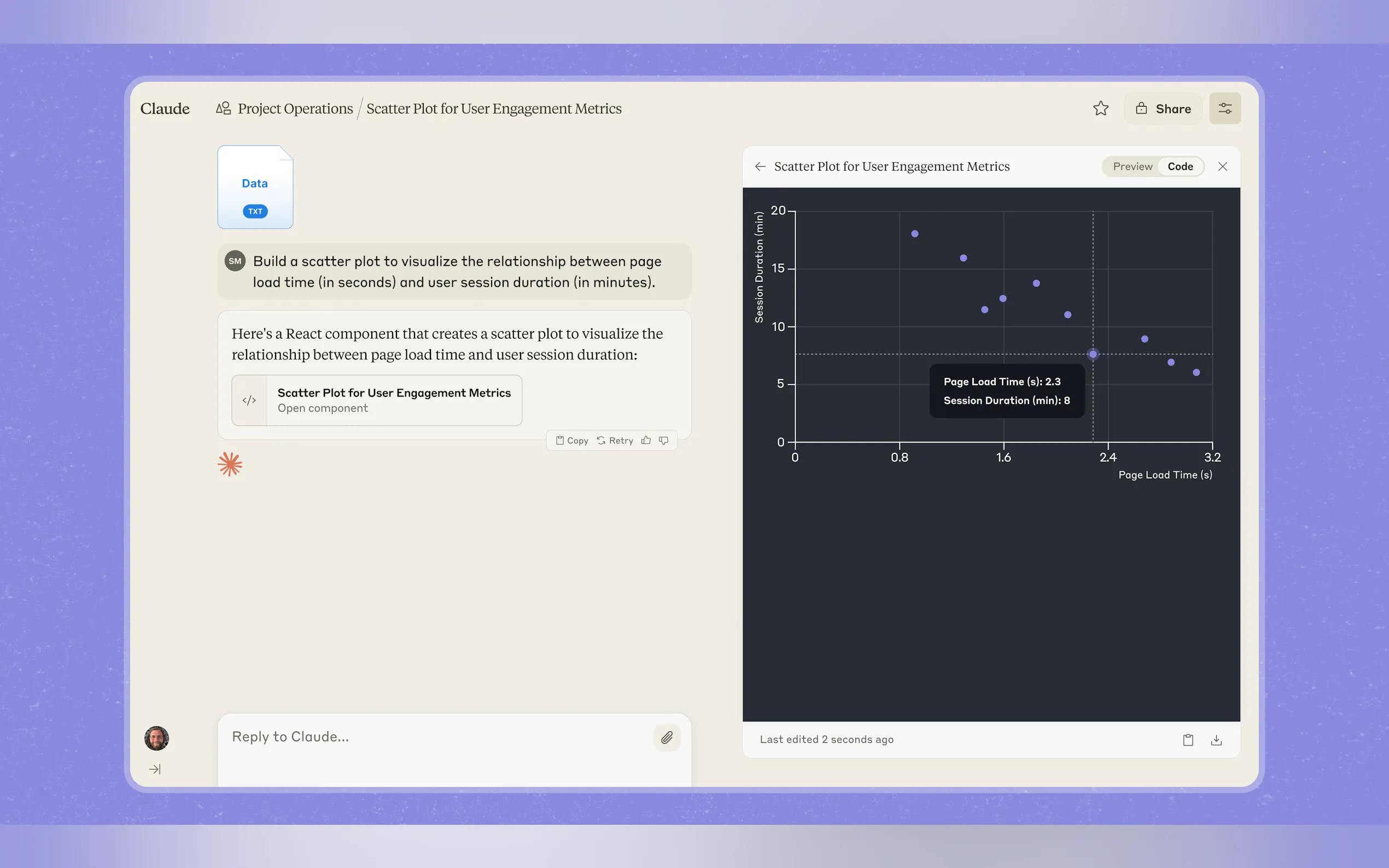The width and height of the screenshot is (1389, 868).
Task: Click the Share button
Action: pyautogui.click(x=1163, y=108)
